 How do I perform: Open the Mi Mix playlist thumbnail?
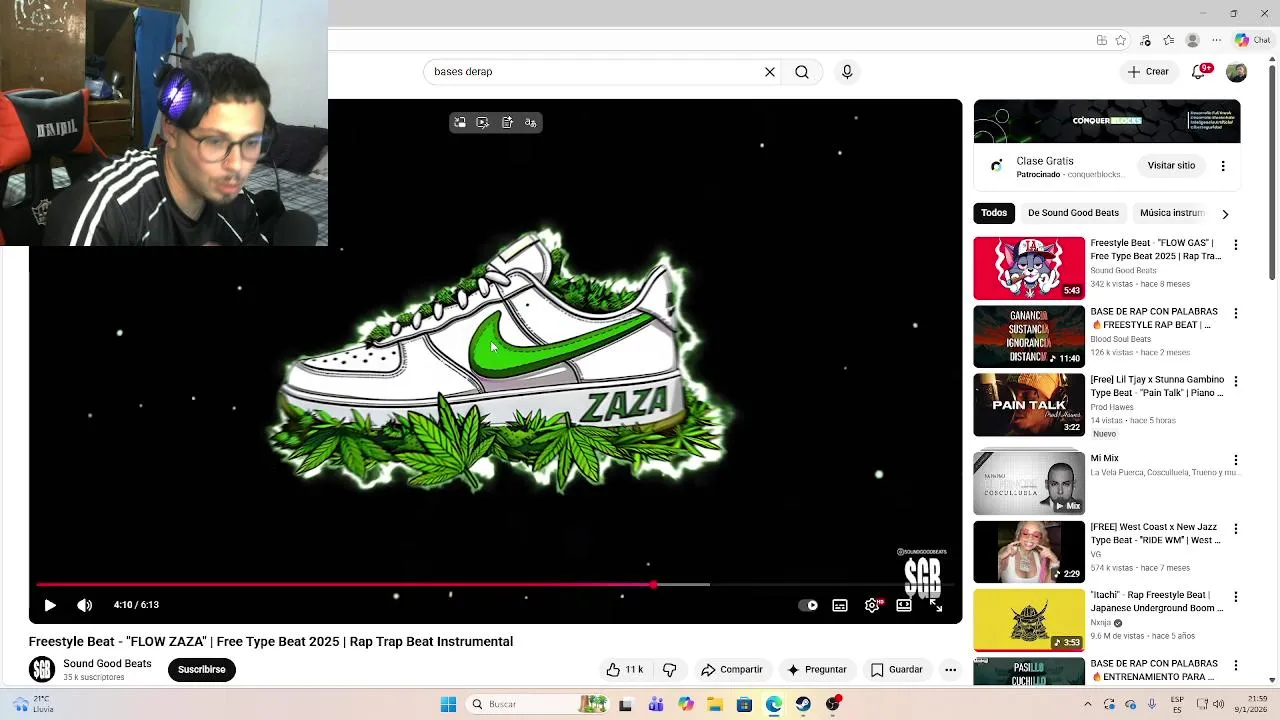1029,483
